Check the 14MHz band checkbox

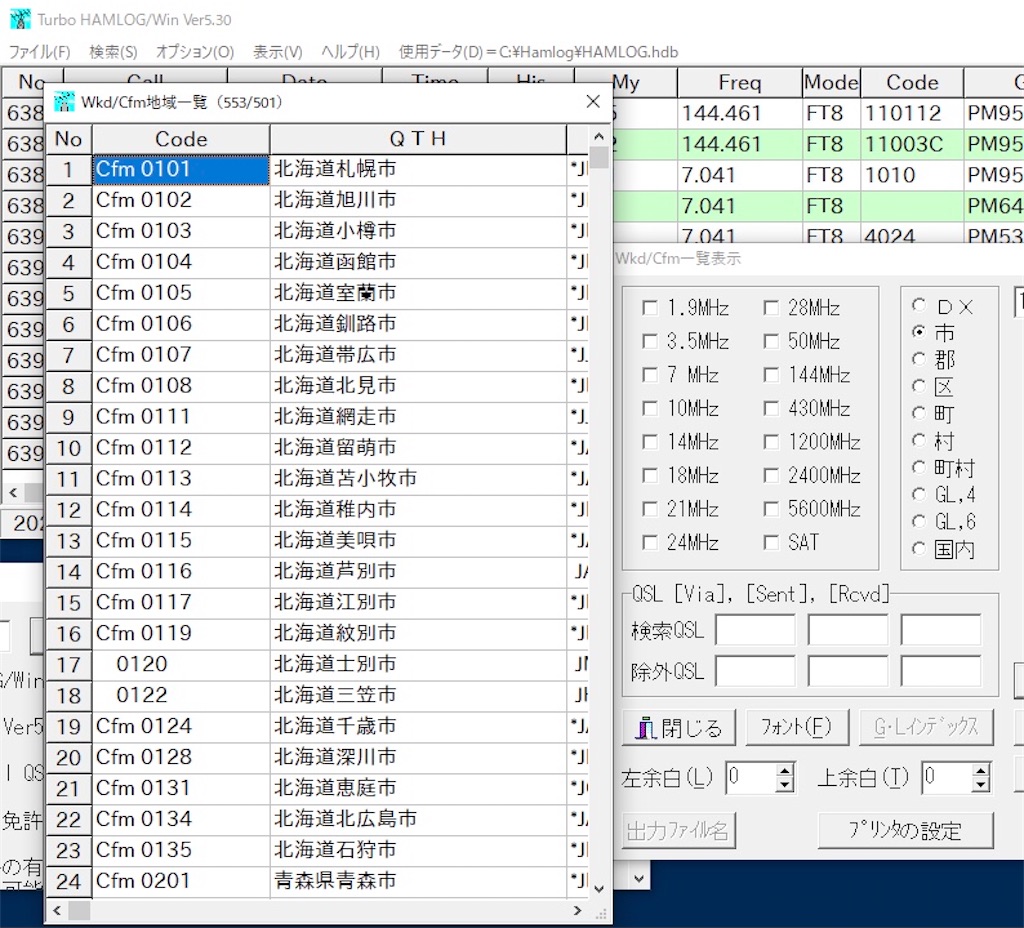(x=650, y=441)
